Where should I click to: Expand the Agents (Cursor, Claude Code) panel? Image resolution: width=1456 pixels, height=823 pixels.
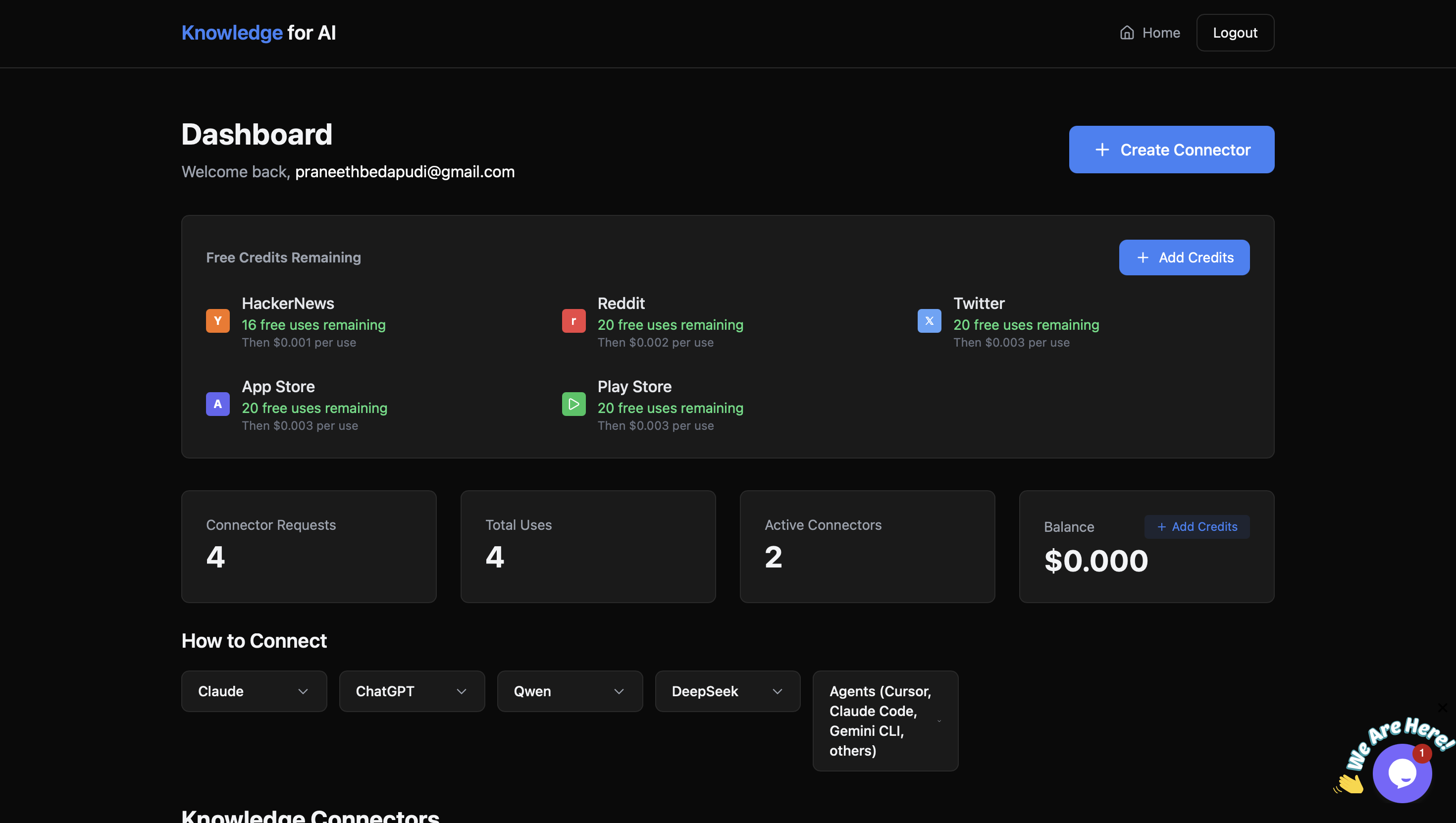884,720
